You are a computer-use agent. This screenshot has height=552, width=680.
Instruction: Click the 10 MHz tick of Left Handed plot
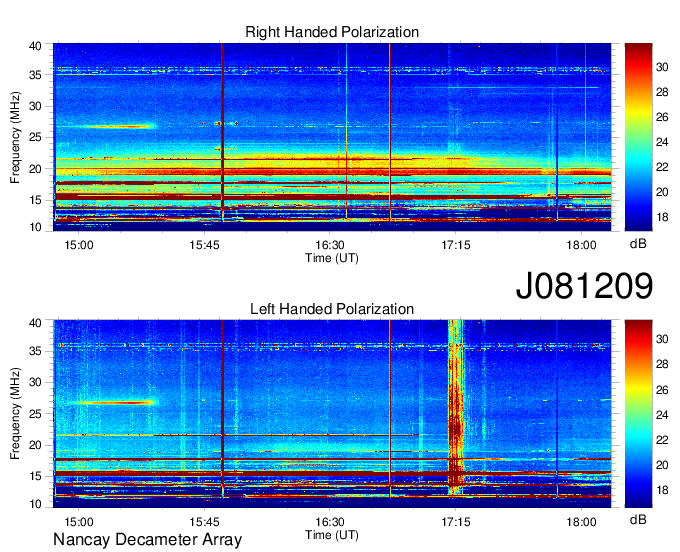click(x=35, y=504)
